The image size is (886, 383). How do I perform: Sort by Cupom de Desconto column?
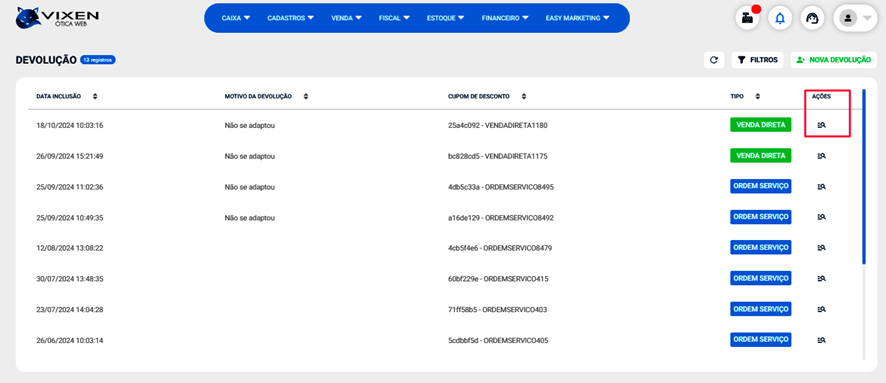tap(524, 97)
